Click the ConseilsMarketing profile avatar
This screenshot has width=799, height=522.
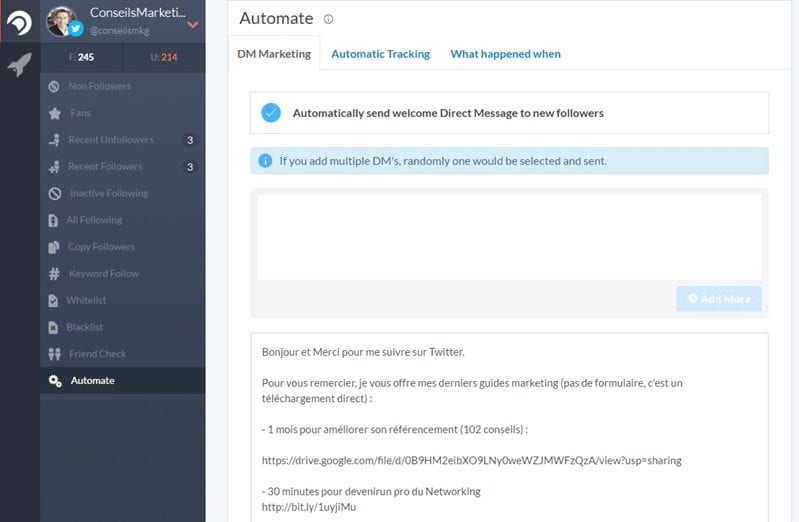click(61, 21)
